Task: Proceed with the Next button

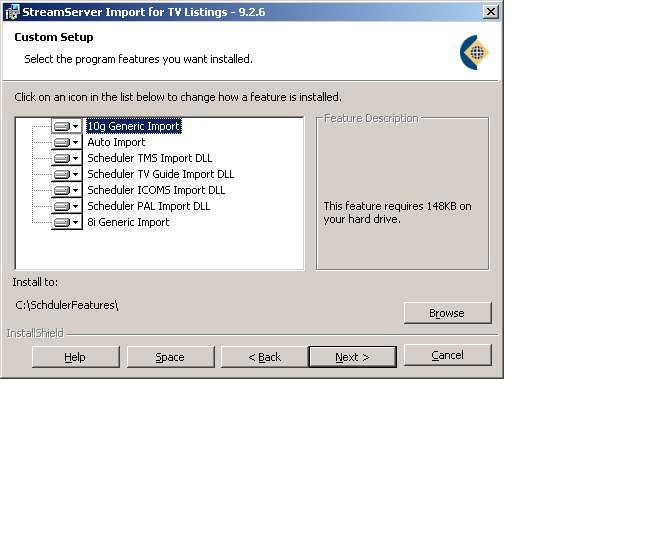Action: pyautogui.click(x=352, y=357)
